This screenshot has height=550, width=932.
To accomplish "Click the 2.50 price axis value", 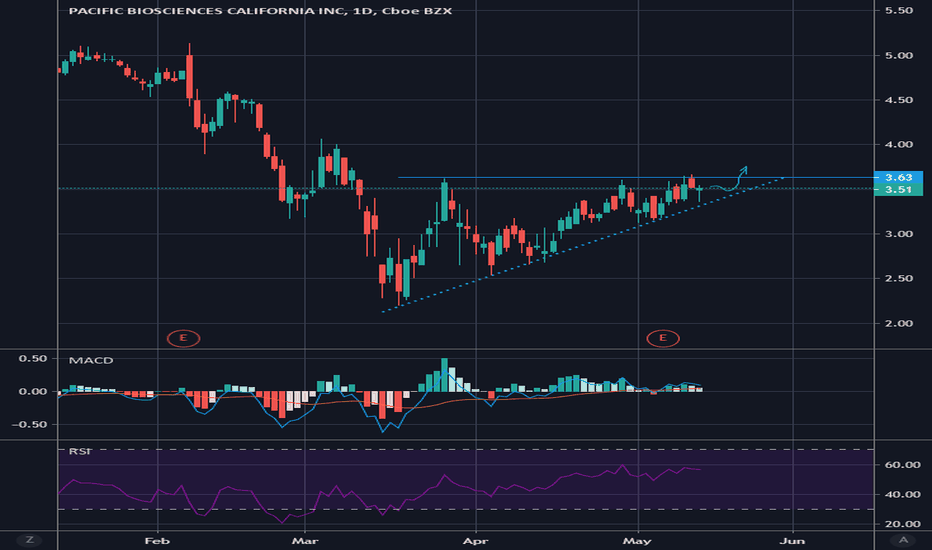I will (x=899, y=278).
